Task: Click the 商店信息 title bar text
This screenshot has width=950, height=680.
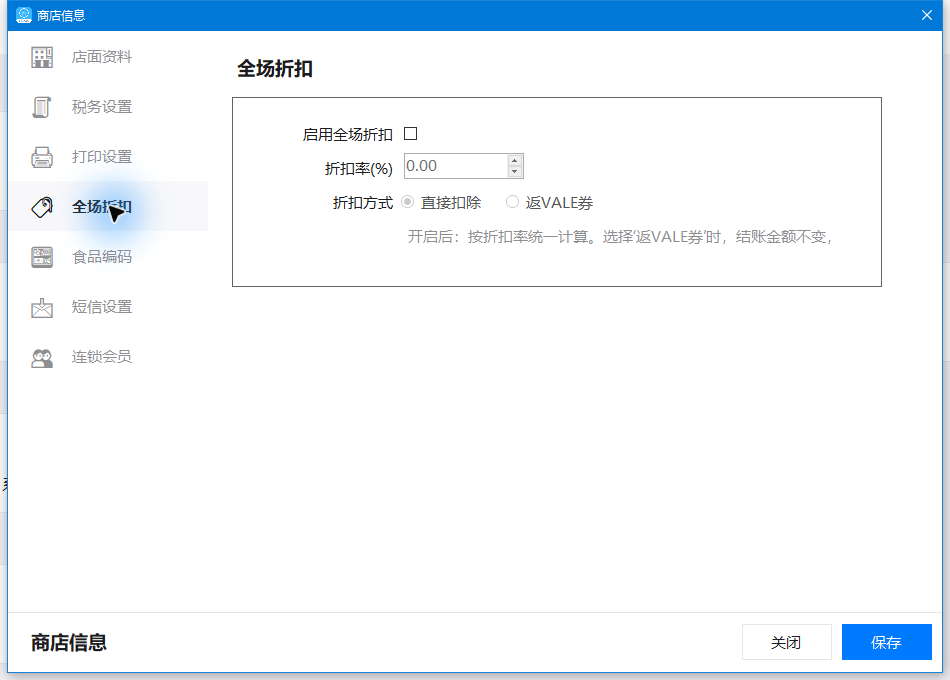Action: pyautogui.click(x=61, y=16)
